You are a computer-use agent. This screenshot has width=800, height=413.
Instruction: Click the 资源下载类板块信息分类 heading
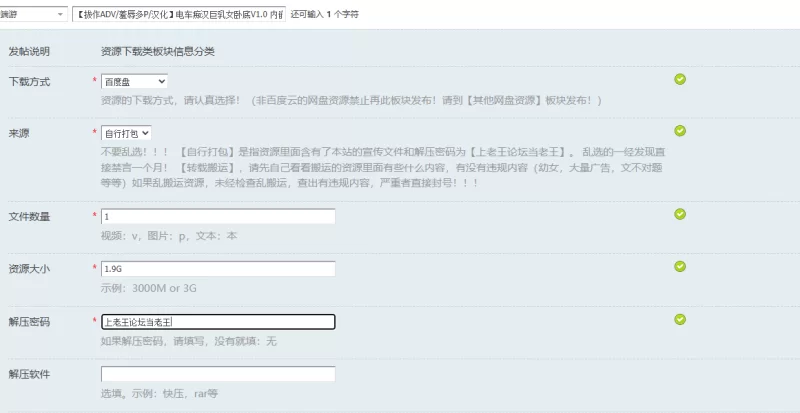(x=158, y=52)
